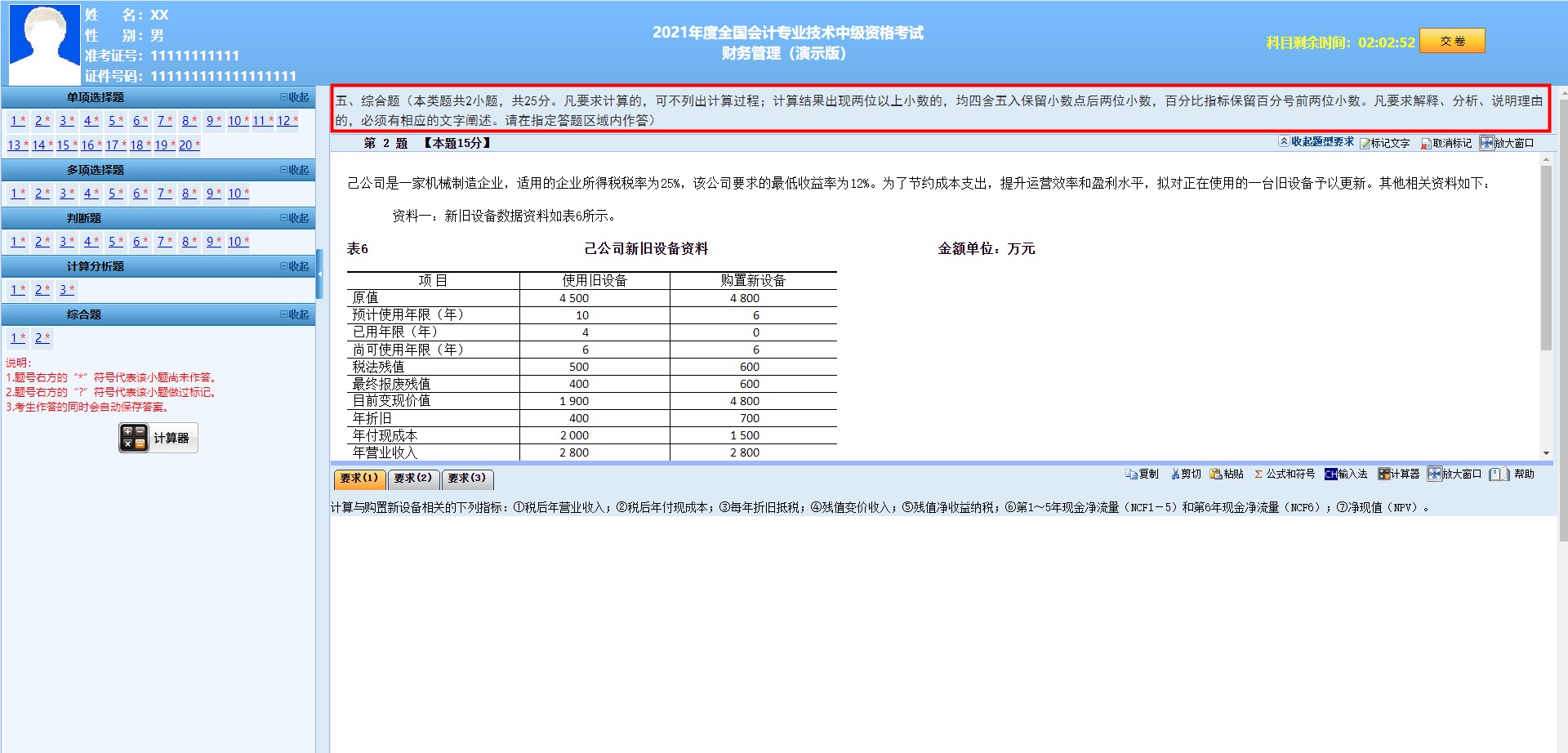This screenshot has width=1568, height=753.
Task: Click the candidate photo avatar
Action: (x=44, y=43)
